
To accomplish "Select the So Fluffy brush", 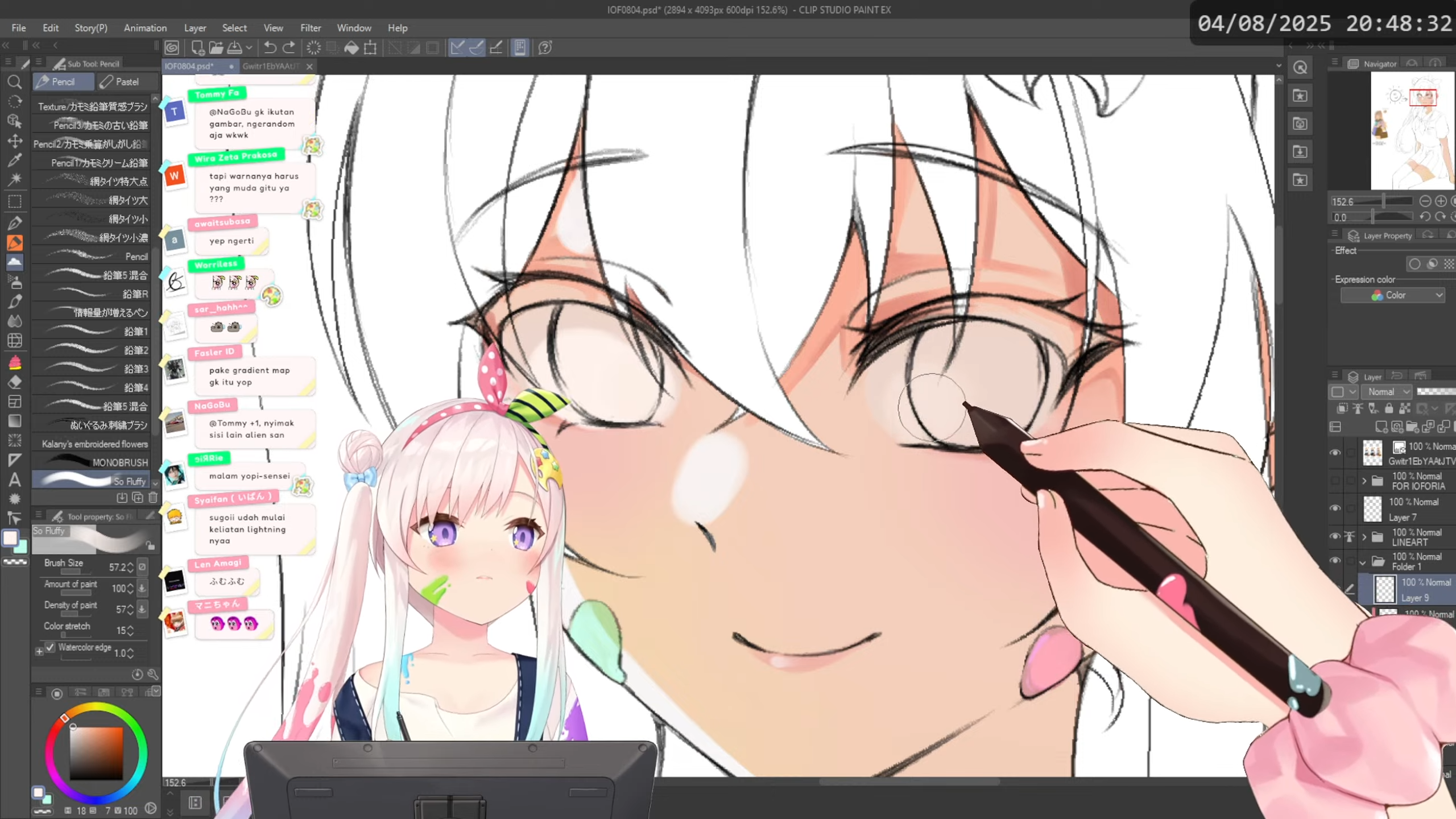I will pos(91,481).
